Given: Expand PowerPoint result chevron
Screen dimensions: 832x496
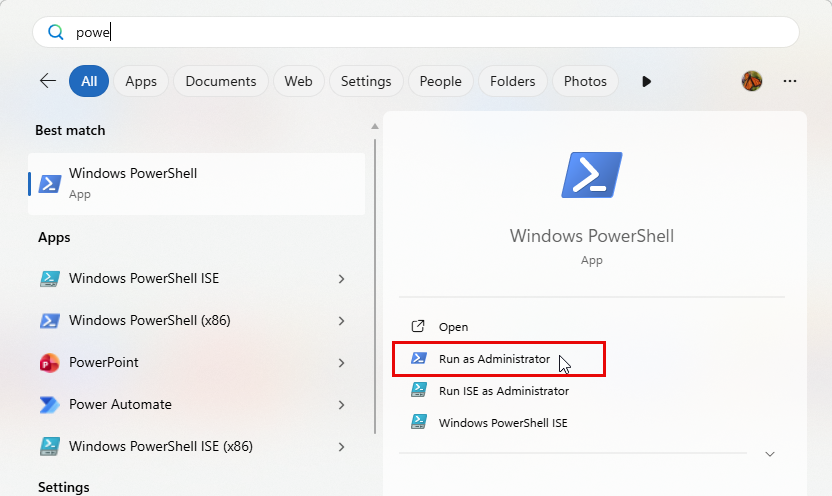Looking at the screenshot, I should pos(341,363).
